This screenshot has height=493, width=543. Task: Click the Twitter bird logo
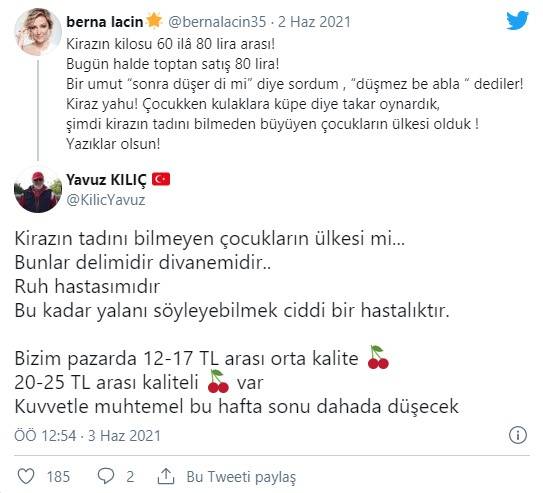point(517,20)
